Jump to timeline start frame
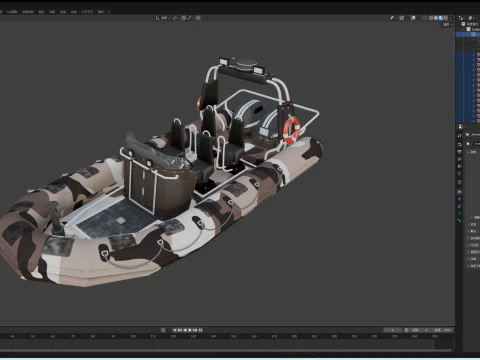 175,330
